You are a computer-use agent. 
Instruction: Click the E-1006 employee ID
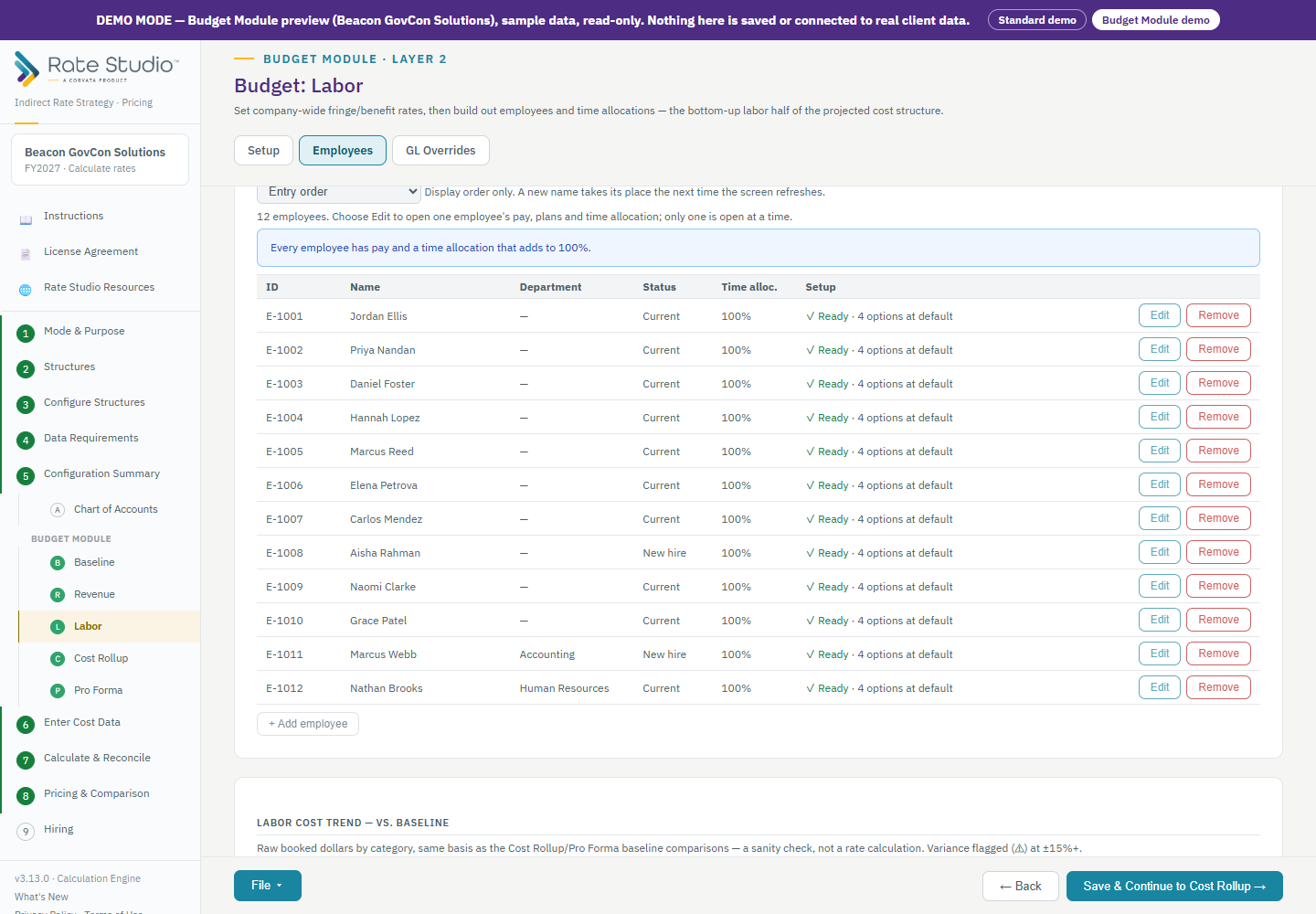pyautogui.click(x=284, y=485)
